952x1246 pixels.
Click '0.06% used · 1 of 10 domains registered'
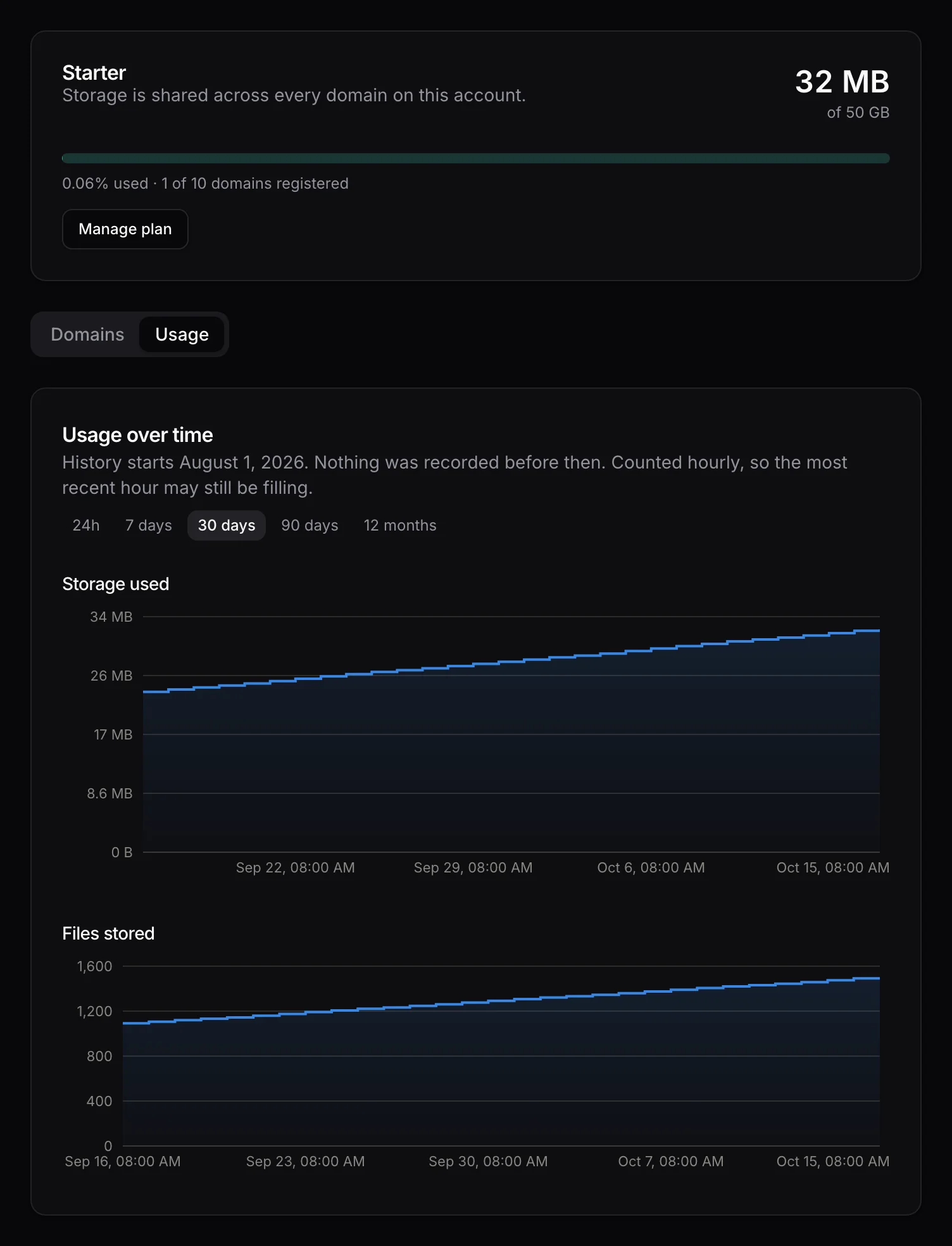(x=205, y=184)
